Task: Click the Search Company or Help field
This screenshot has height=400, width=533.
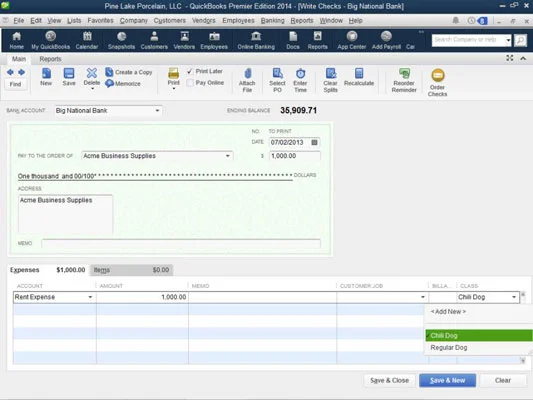Action: pos(468,40)
